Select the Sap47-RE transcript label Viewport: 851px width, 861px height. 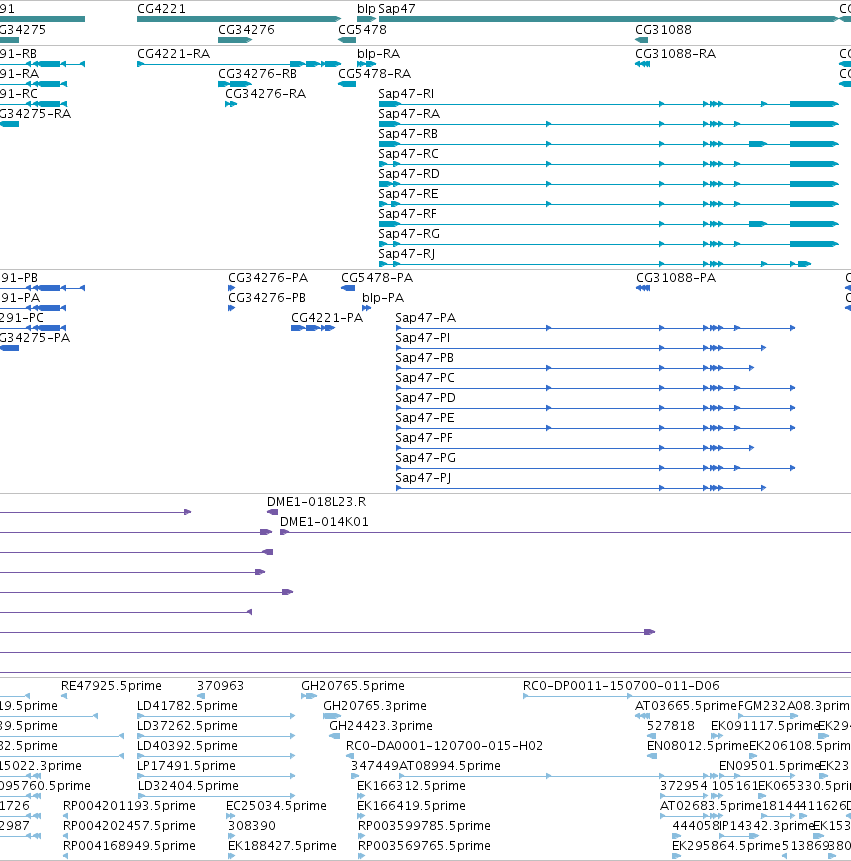[x=408, y=194]
